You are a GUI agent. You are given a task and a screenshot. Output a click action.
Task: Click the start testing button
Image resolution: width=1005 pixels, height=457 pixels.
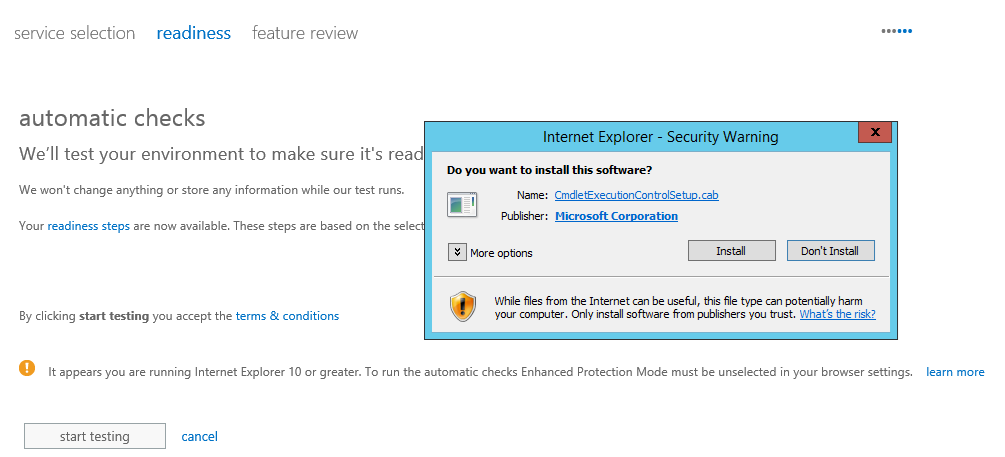95,436
